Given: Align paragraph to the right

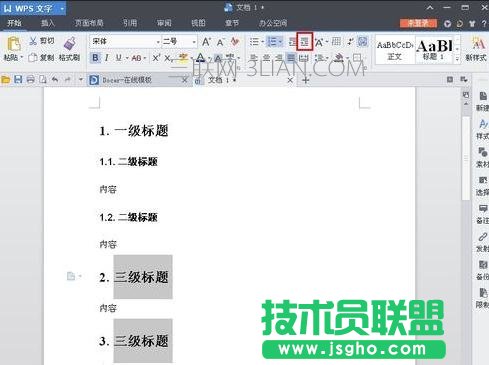Looking at the screenshot, I should pyautogui.click(x=279, y=58).
